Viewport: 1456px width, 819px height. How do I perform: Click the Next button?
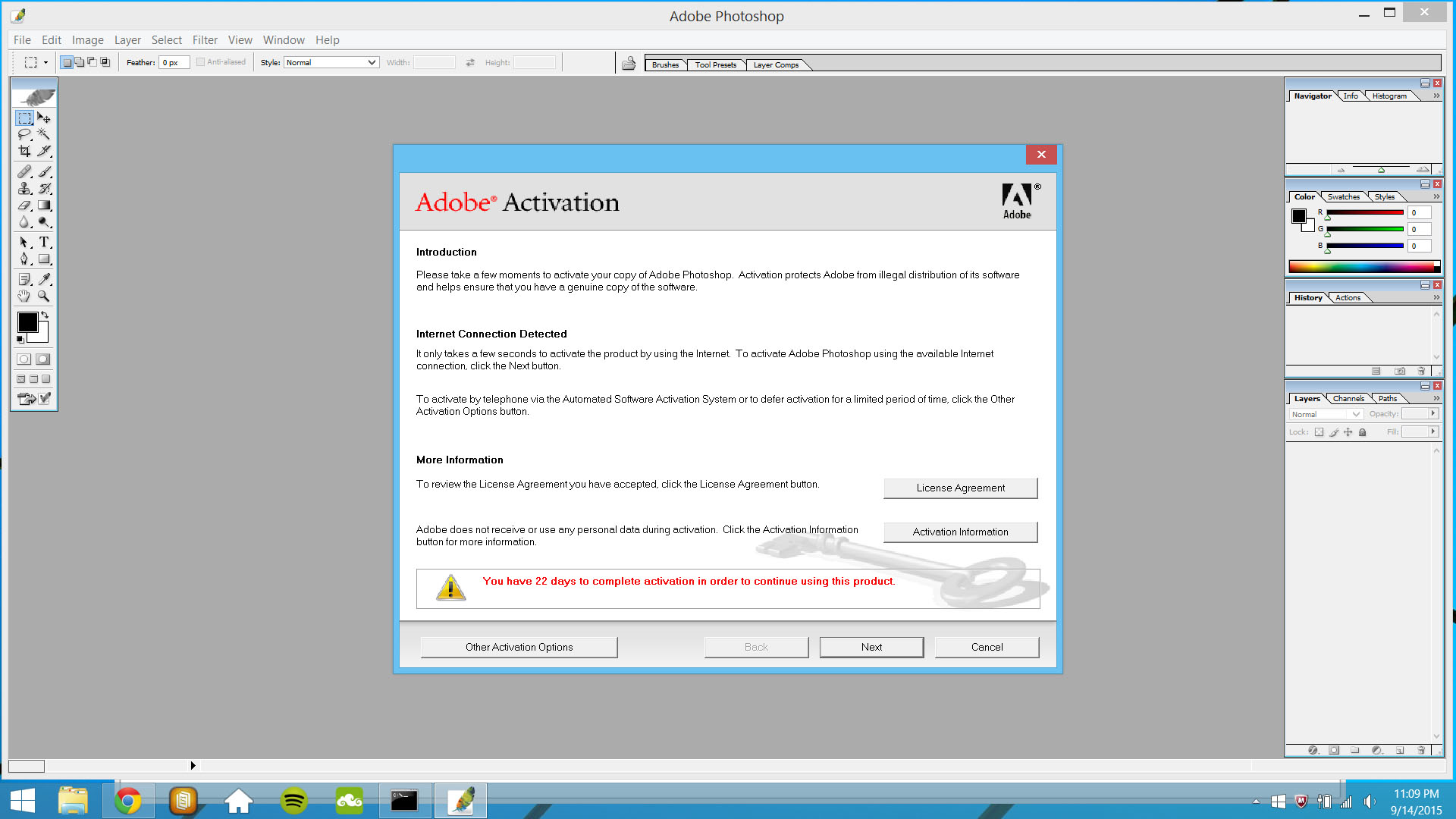click(x=871, y=647)
